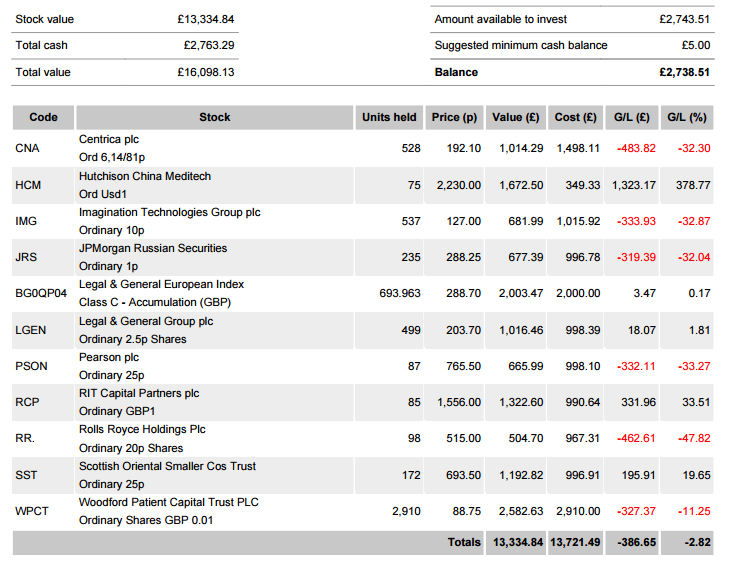Click the Price (p) column header

coord(454,117)
